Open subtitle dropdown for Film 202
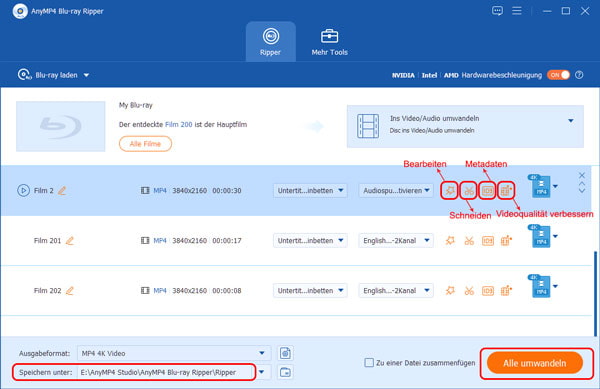The height and width of the screenshot is (389, 600). click(310, 291)
